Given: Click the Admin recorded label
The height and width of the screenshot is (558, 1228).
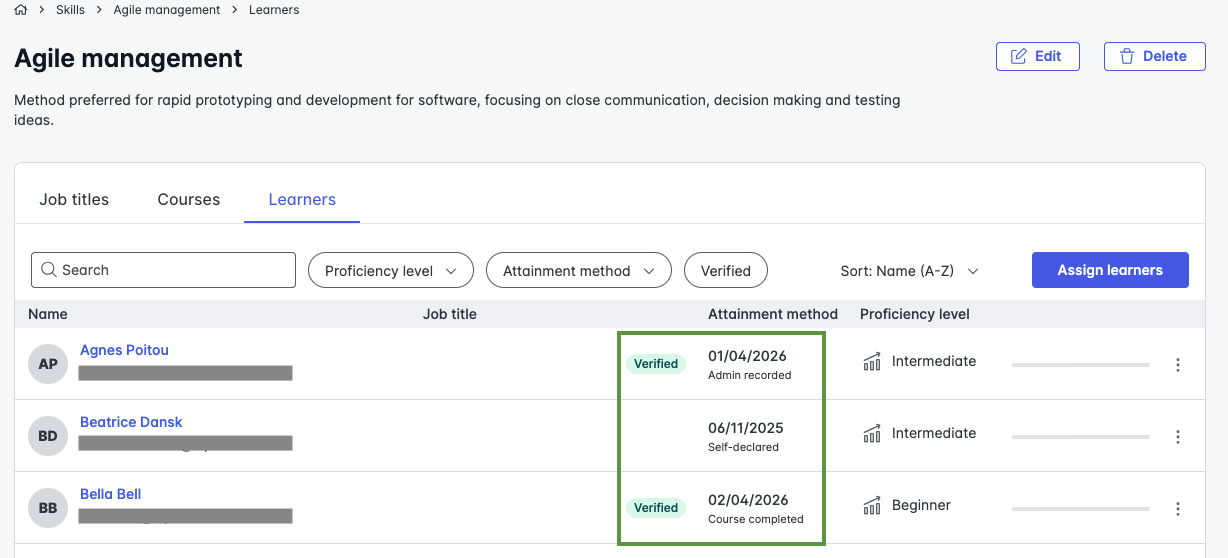Looking at the screenshot, I should click(750, 376).
